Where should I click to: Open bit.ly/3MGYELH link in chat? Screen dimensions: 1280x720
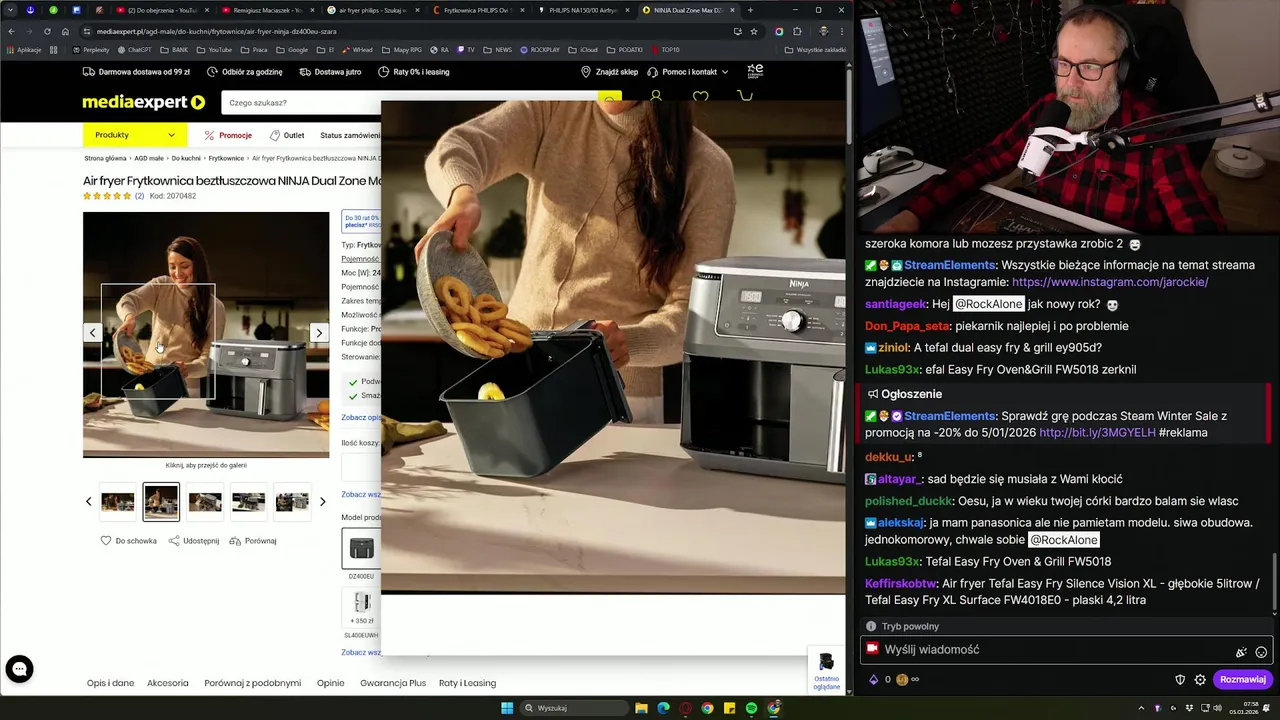(x=1097, y=433)
